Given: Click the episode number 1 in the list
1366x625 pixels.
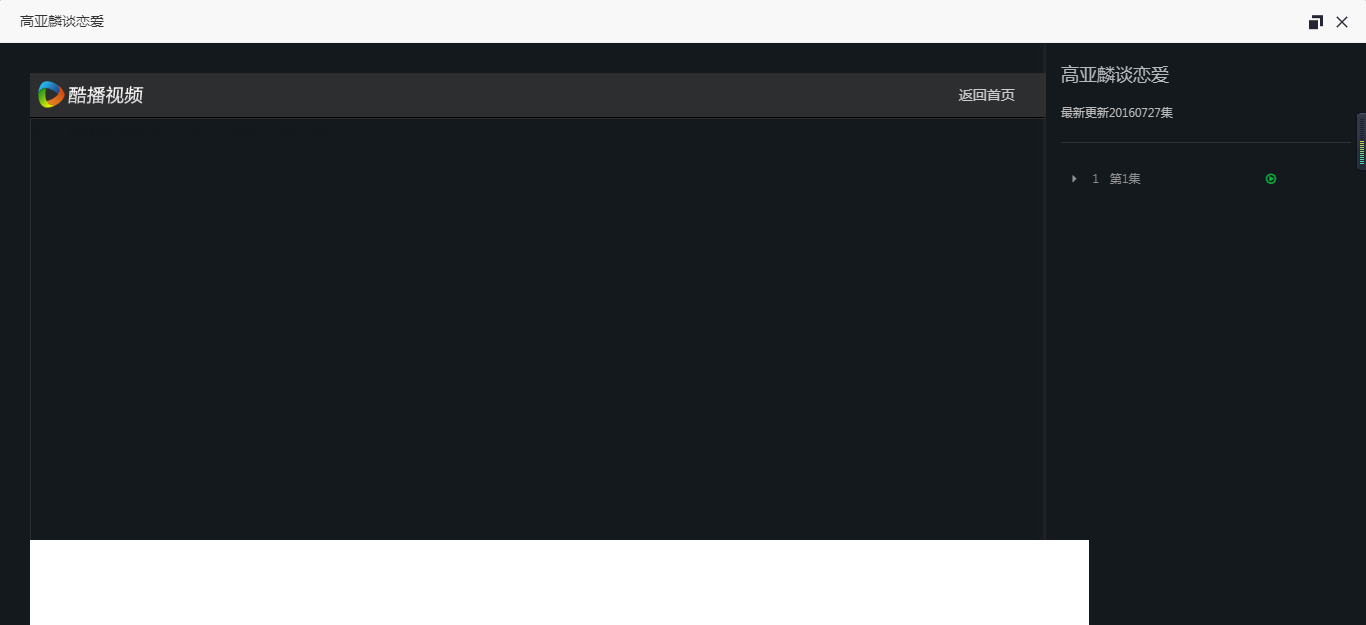Looking at the screenshot, I should pos(1095,179).
